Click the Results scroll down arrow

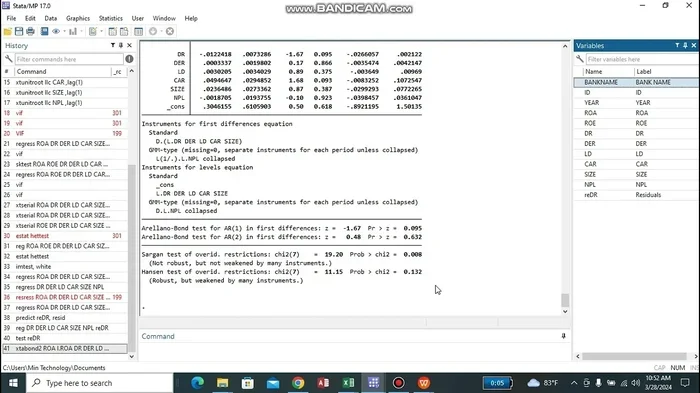tap(565, 311)
